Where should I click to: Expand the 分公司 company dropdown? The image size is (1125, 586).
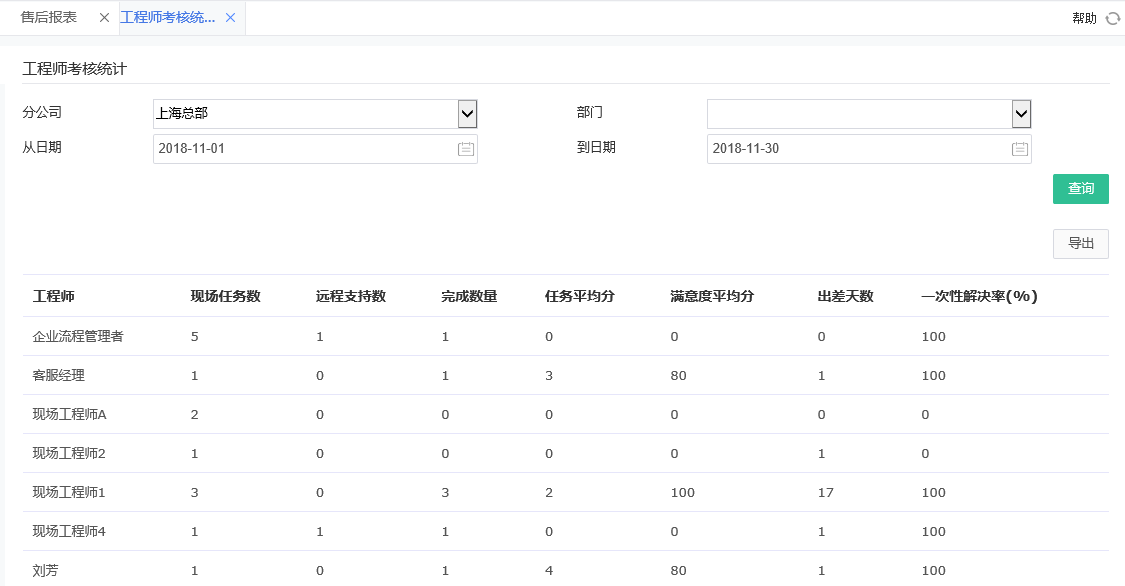tap(465, 113)
